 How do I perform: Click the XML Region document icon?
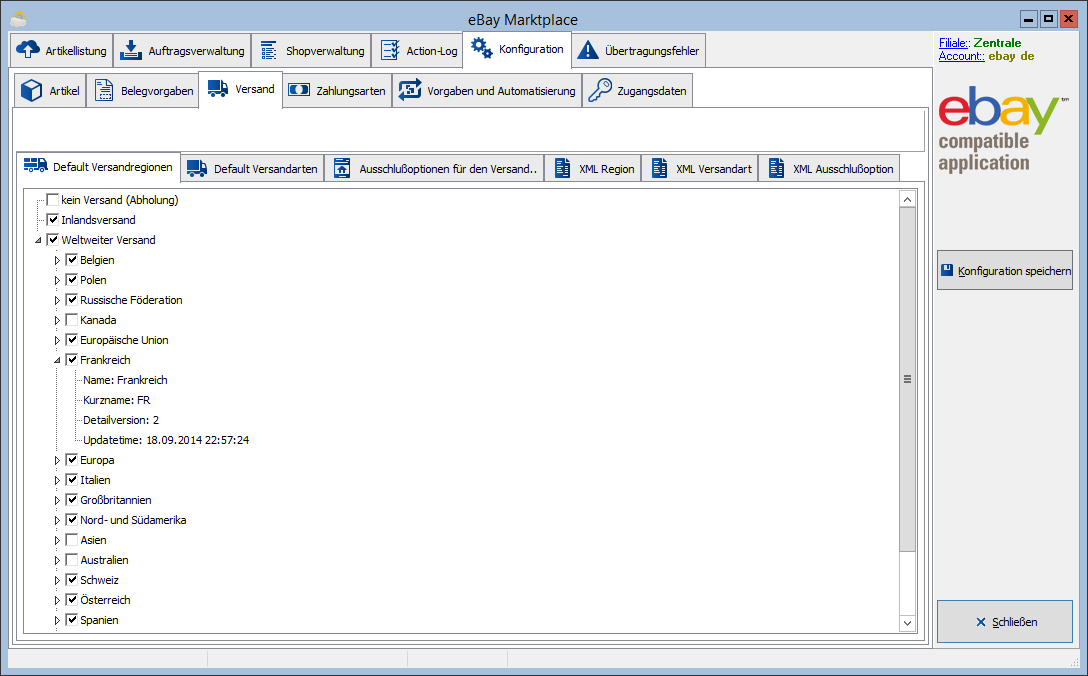563,169
